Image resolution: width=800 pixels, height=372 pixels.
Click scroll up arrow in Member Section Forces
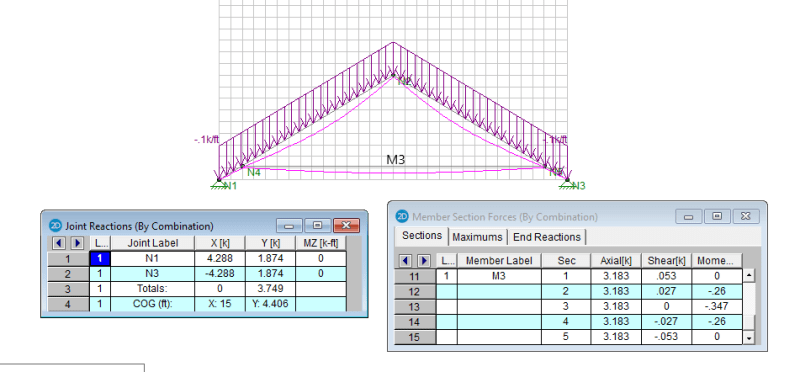click(x=748, y=276)
